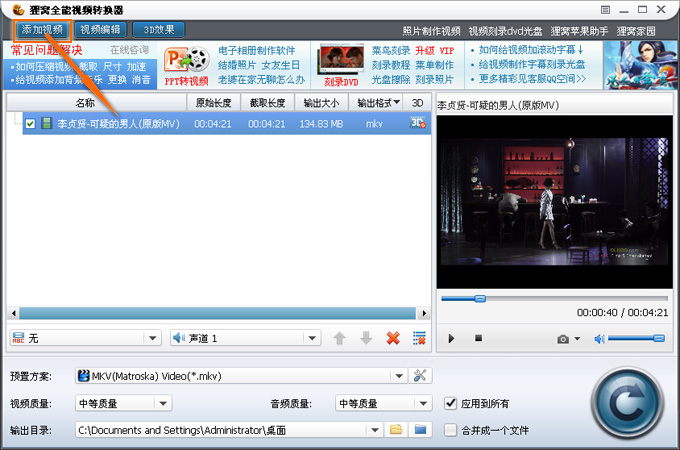Viewport: 680px width, 450px height.
Task: Click the video file icon in the row
Action: pos(46,124)
